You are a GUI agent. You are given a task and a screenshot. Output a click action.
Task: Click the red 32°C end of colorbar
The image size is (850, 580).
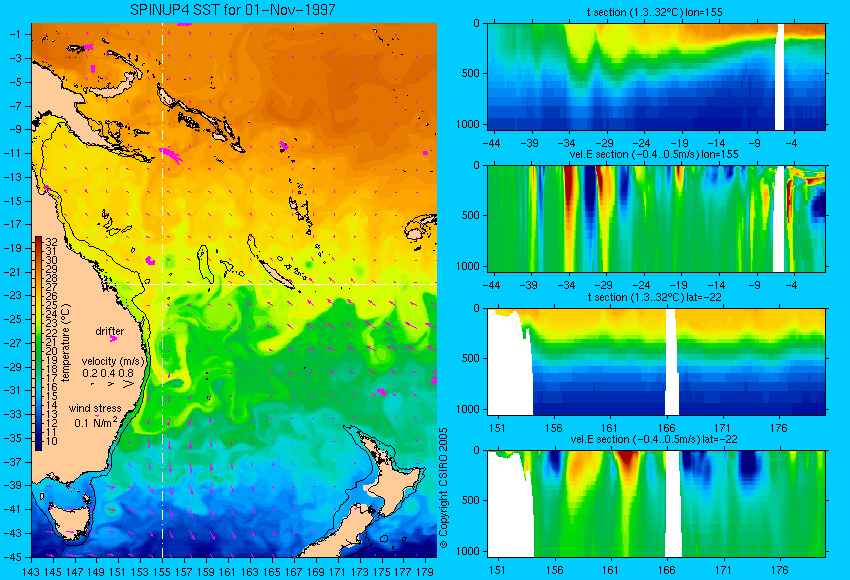38,241
